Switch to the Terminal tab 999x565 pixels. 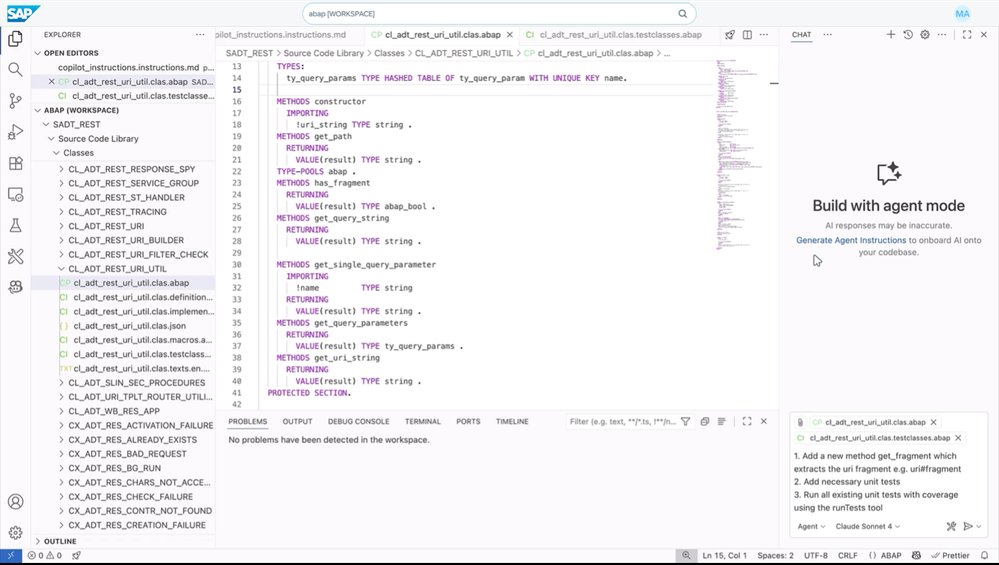tap(422, 422)
